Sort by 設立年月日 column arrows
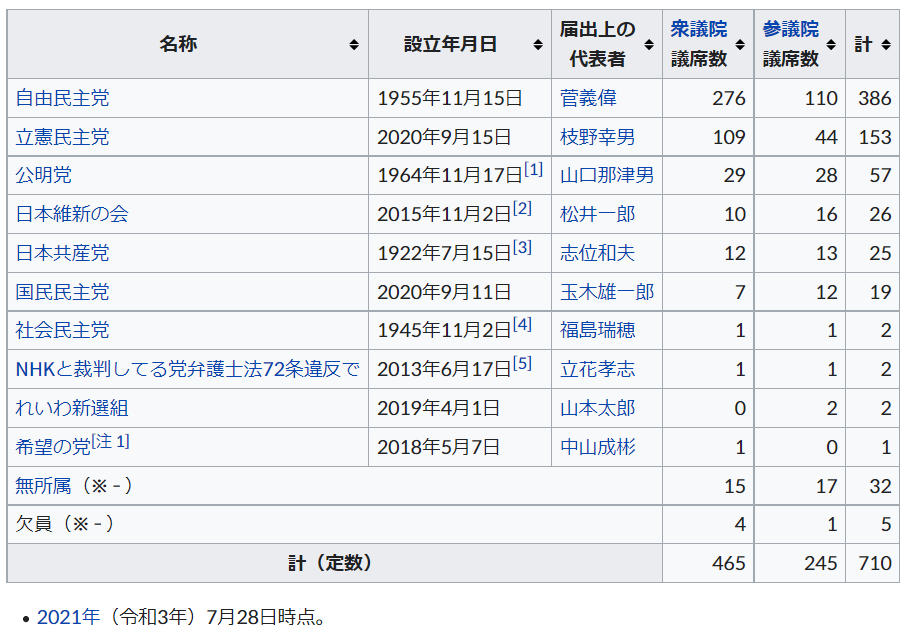 pos(537,44)
